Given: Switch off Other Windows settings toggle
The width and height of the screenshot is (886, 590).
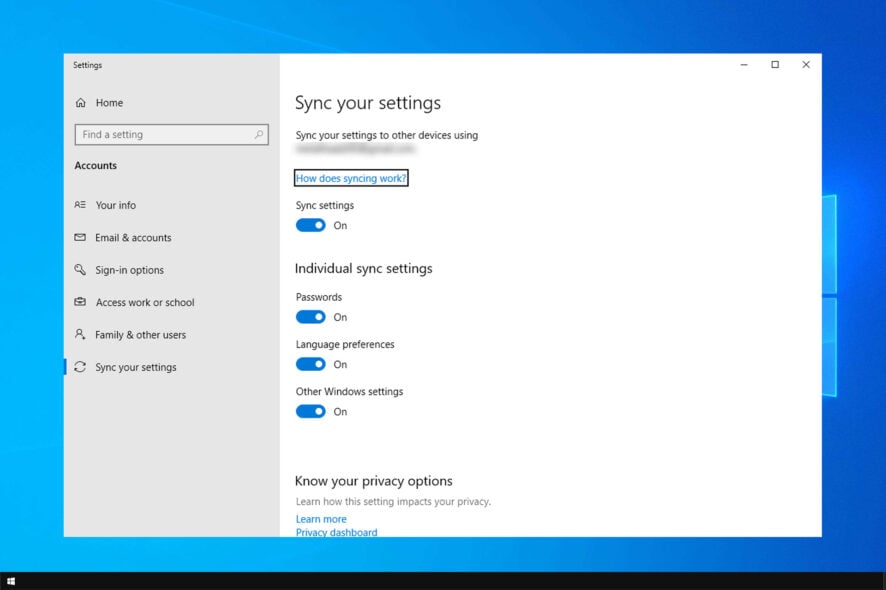Looking at the screenshot, I should 311,411.
